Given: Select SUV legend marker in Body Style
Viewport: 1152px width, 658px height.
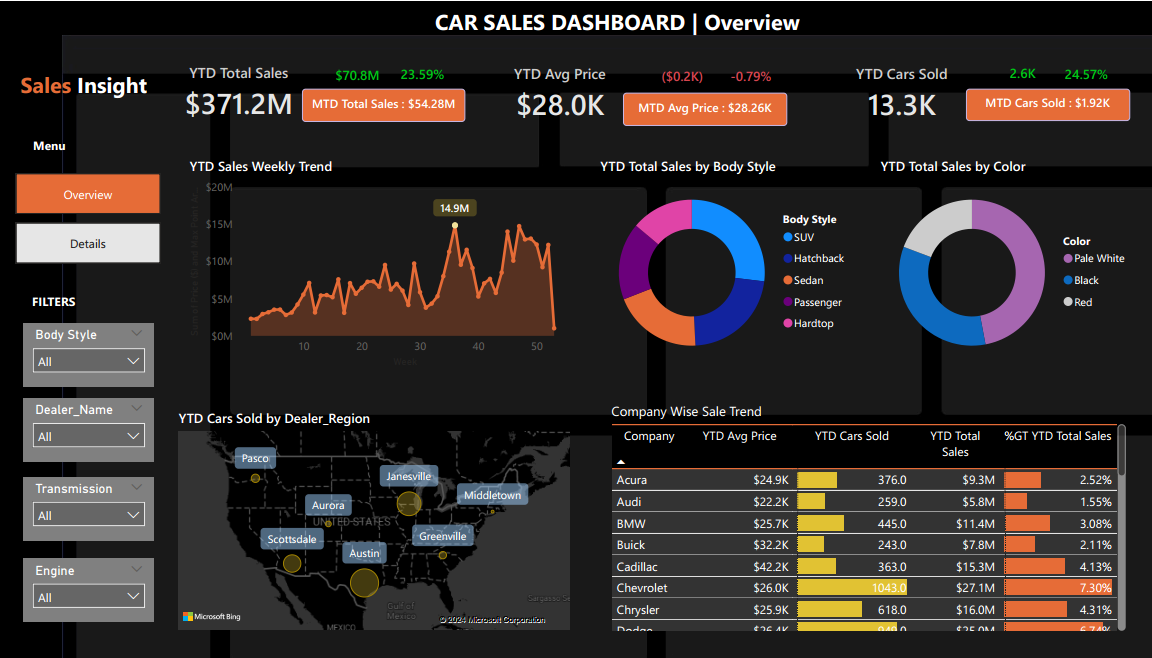Looking at the screenshot, I should [x=788, y=237].
